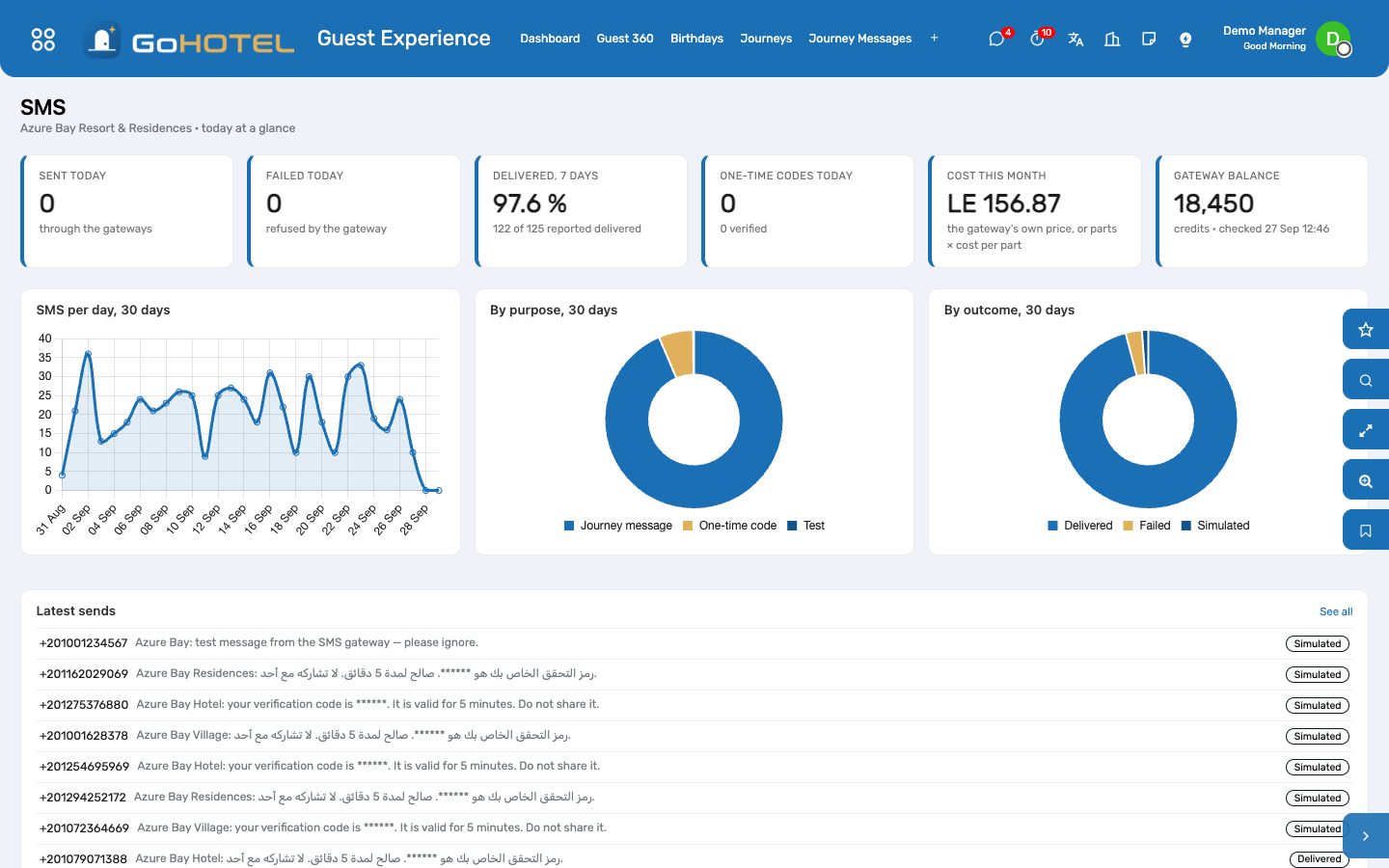
Task: Open the Journey Messages menu
Action: tap(859, 39)
